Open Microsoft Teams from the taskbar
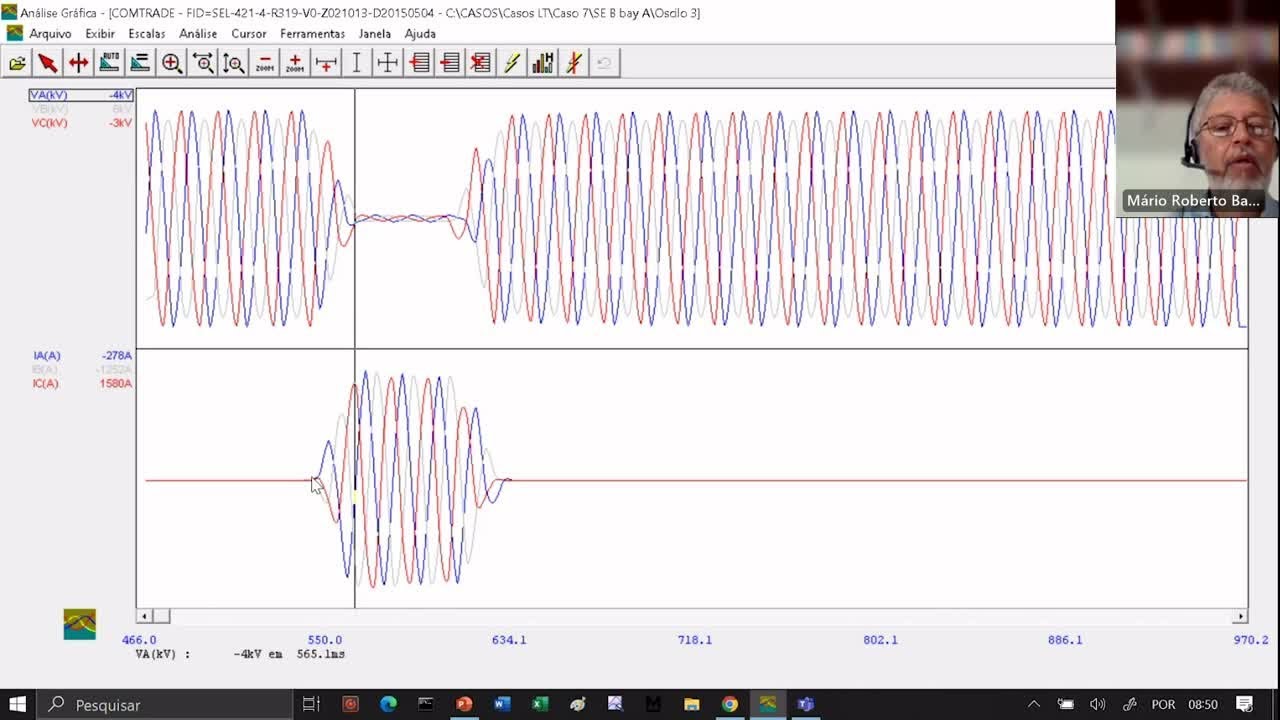Screen dimensions: 1280x720 coord(805,704)
